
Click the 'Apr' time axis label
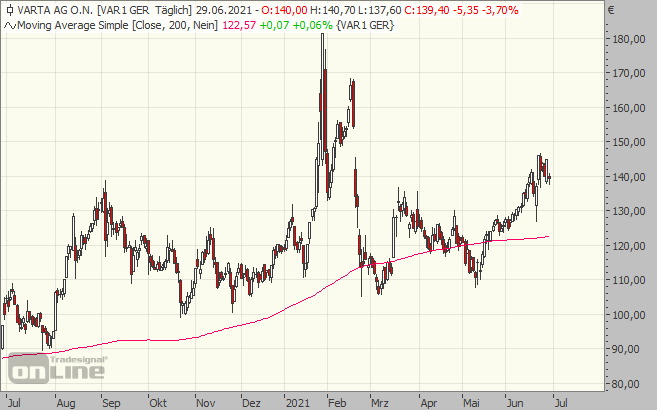[429, 403]
